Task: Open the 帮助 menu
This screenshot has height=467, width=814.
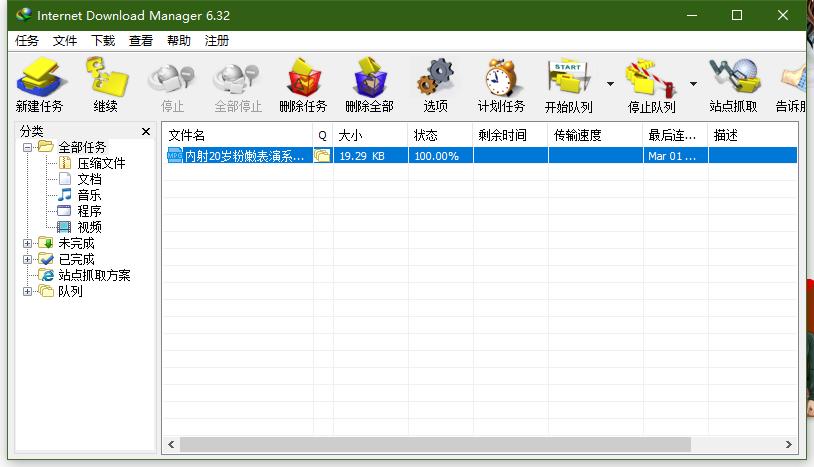Action: 179,40
